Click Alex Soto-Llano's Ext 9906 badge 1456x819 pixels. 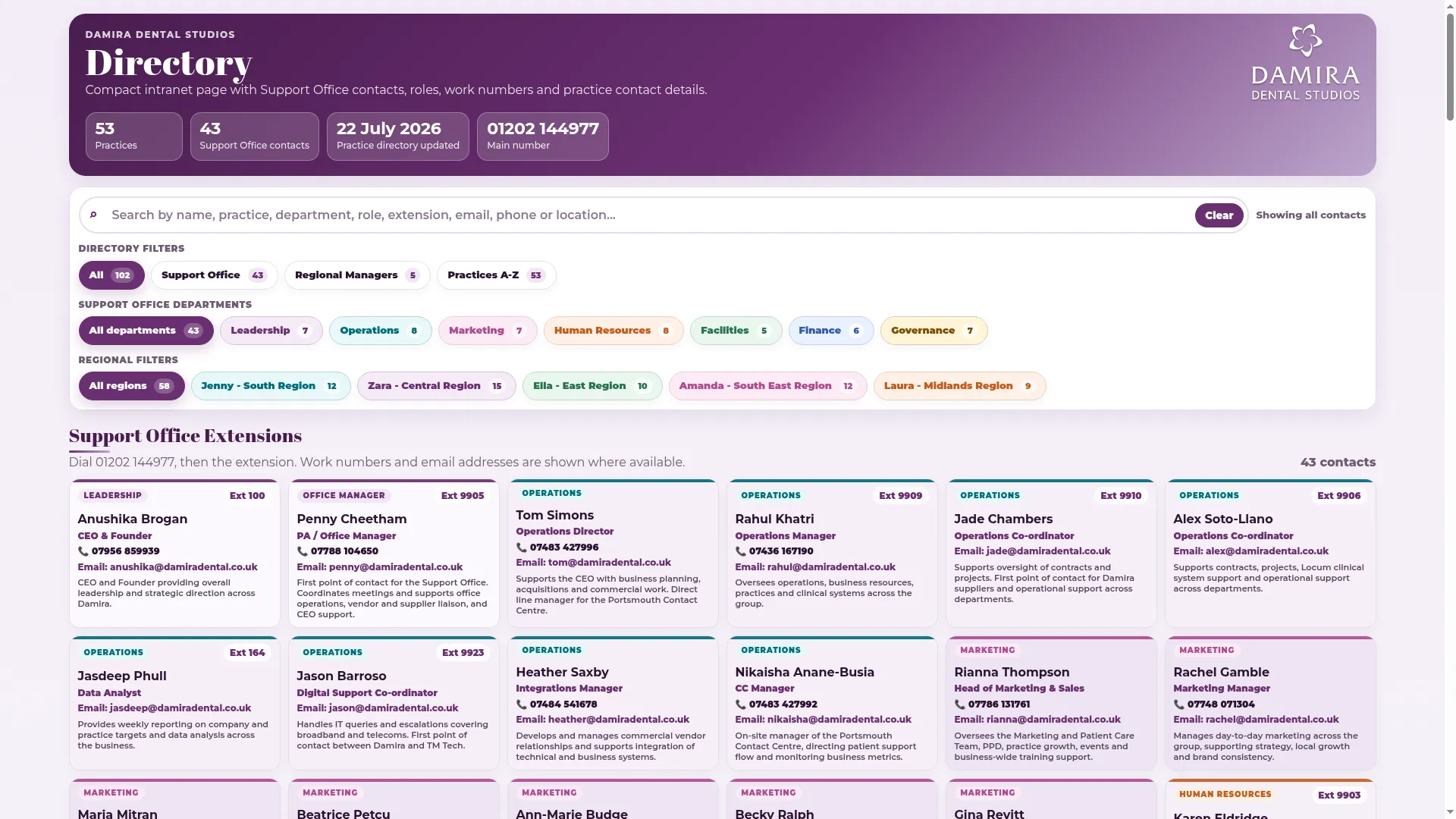pyautogui.click(x=1338, y=496)
